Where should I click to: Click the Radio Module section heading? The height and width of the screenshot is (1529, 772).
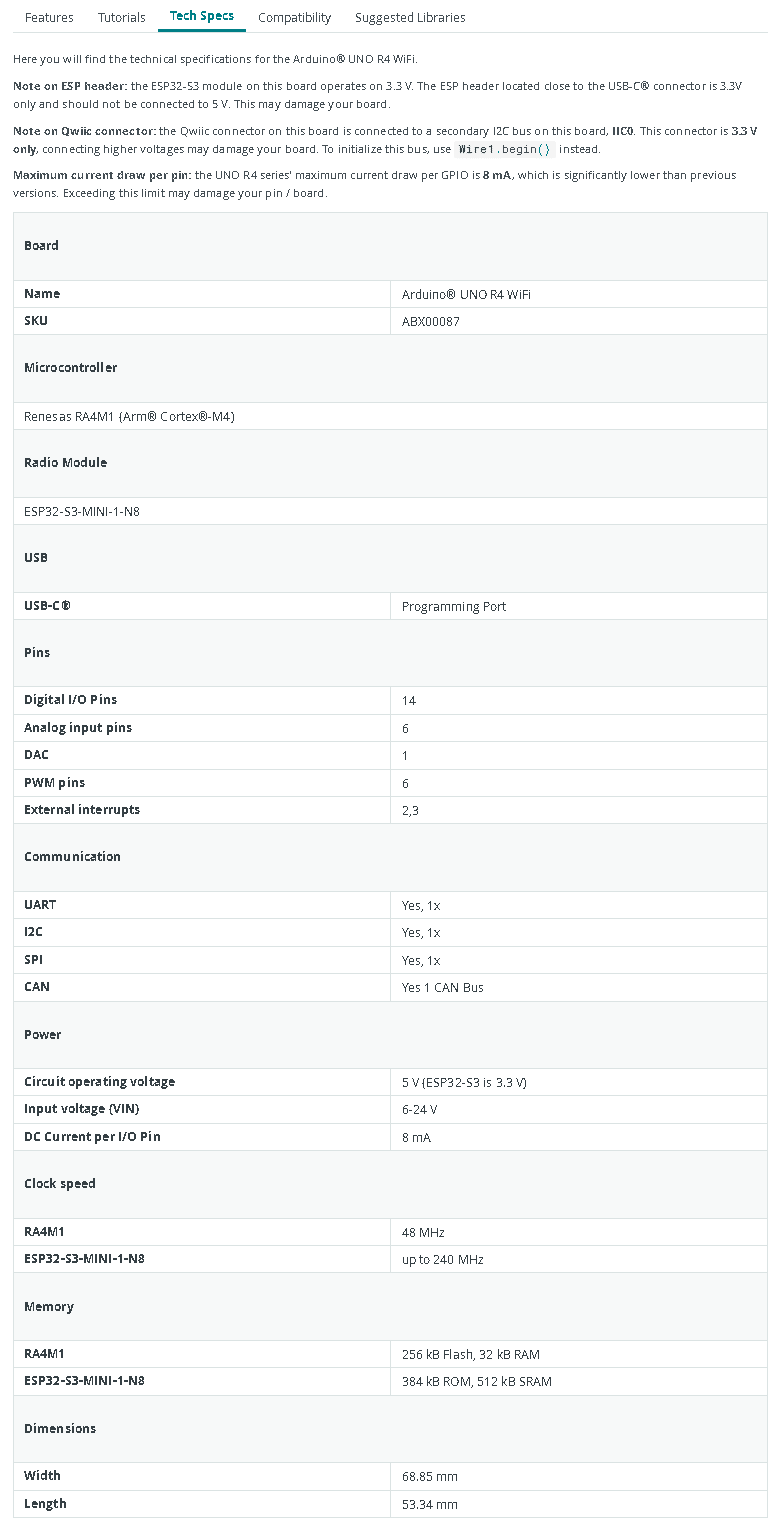[x=66, y=462]
